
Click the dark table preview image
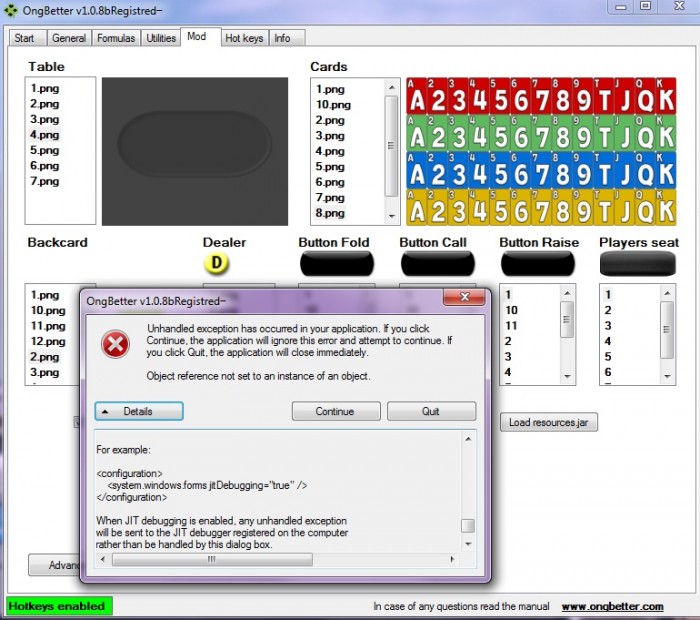pos(195,151)
